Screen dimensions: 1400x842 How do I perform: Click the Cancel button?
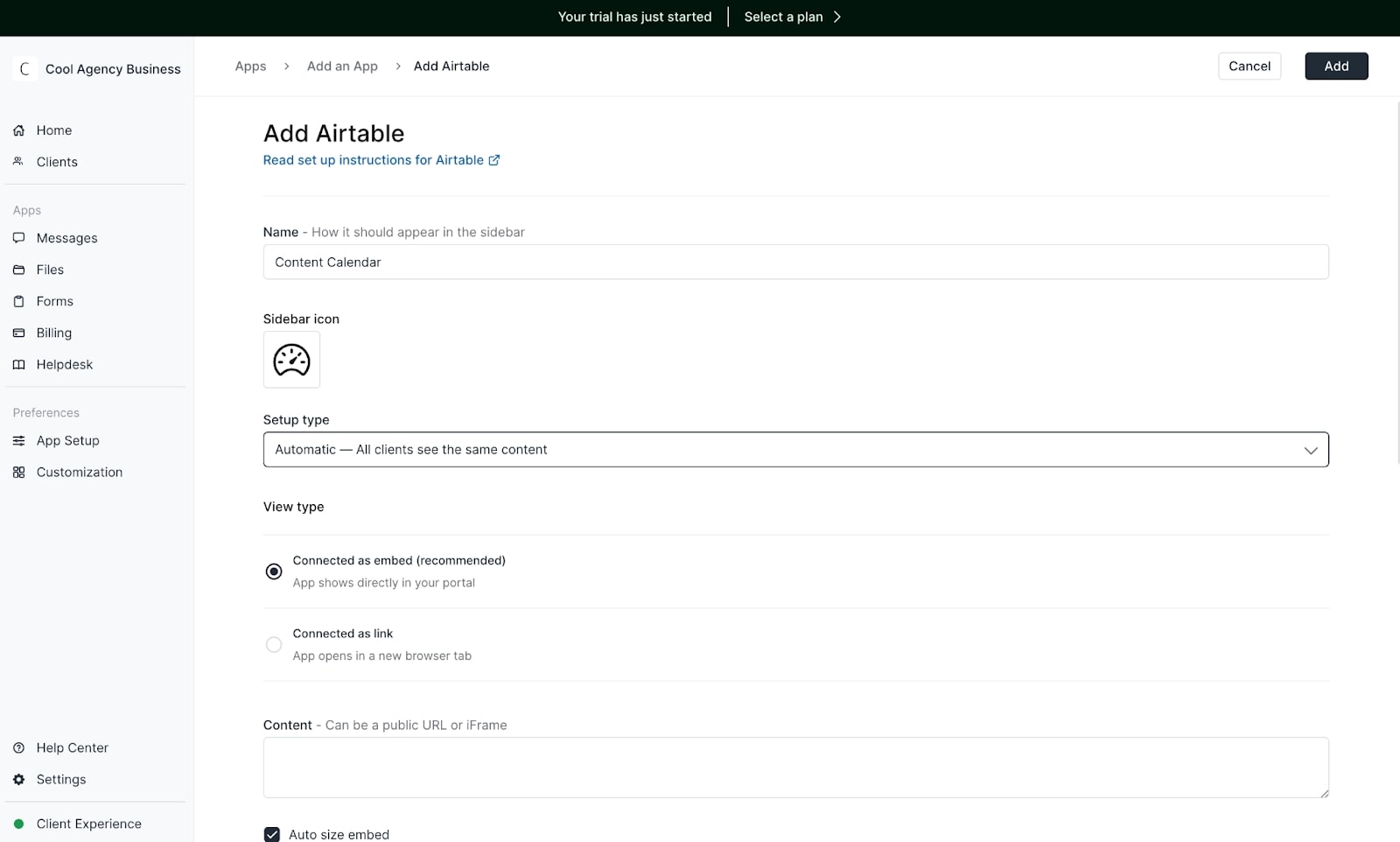click(x=1249, y=67)
